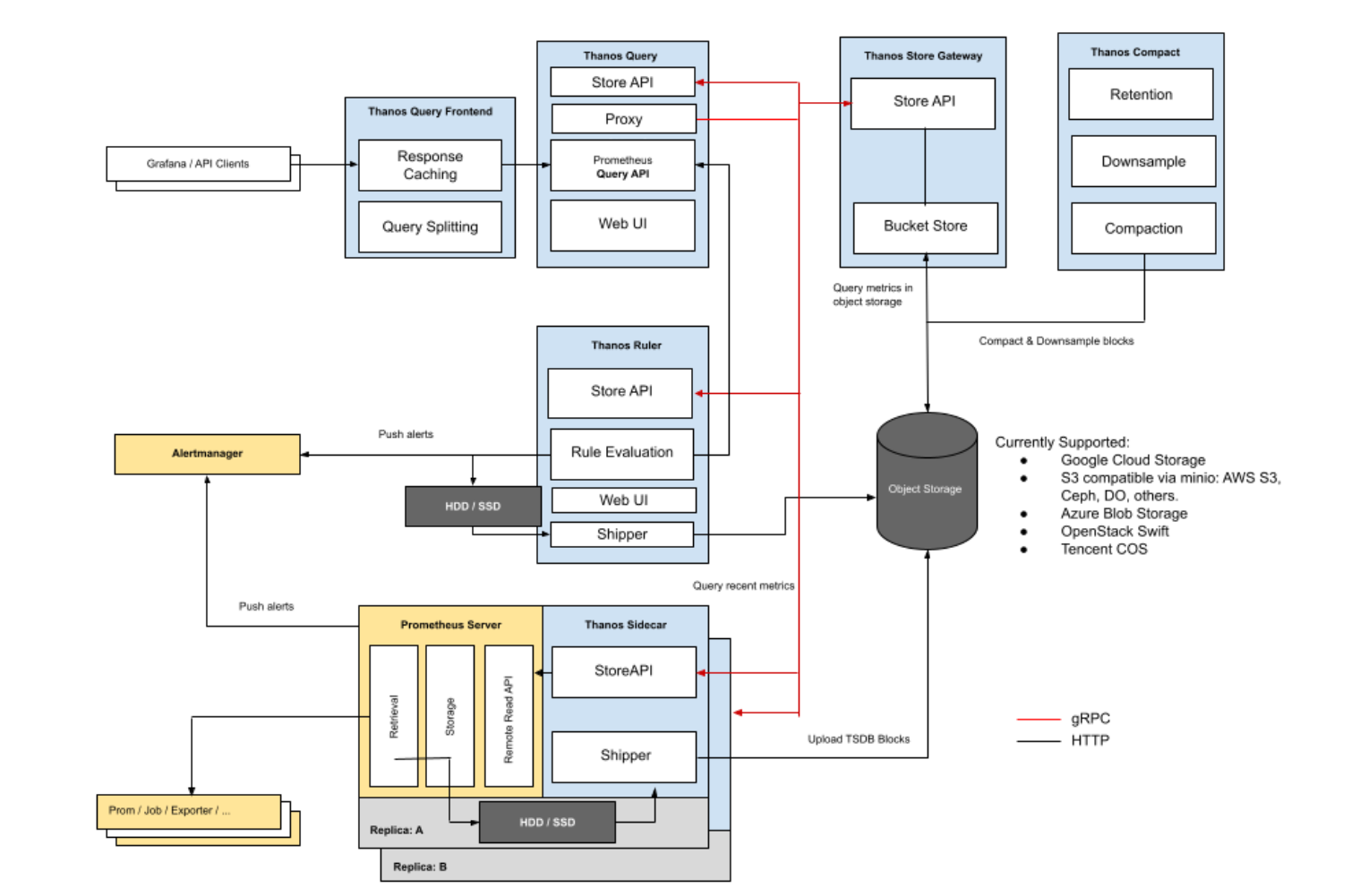Select the Compaction box
Screen dimensions: 1360x896
coord(1143,227)
